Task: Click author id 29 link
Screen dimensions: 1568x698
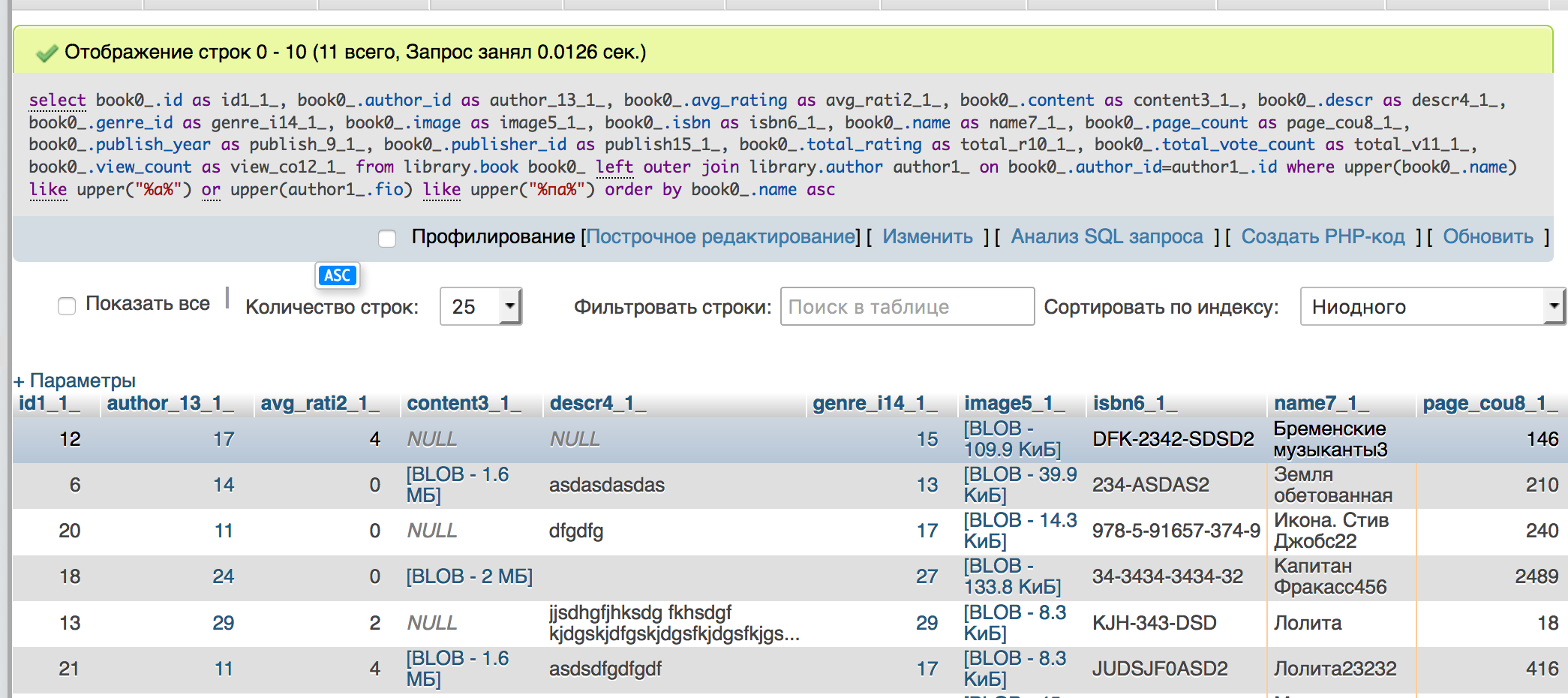Action: [224, 623]
